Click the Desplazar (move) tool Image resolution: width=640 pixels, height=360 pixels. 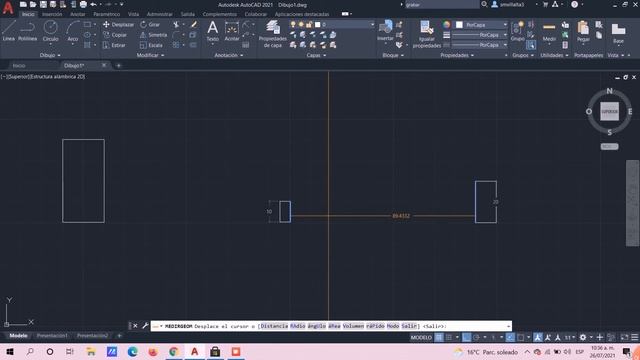tap(118, 24)
